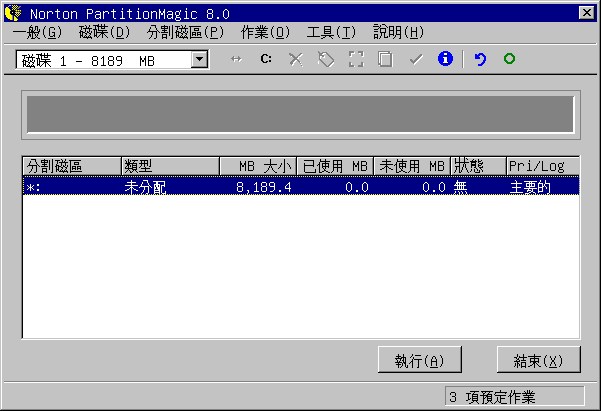Click the PartitionMagic title bar app icon
This screenshot has height=411, width=601.
tap(14, 13)
